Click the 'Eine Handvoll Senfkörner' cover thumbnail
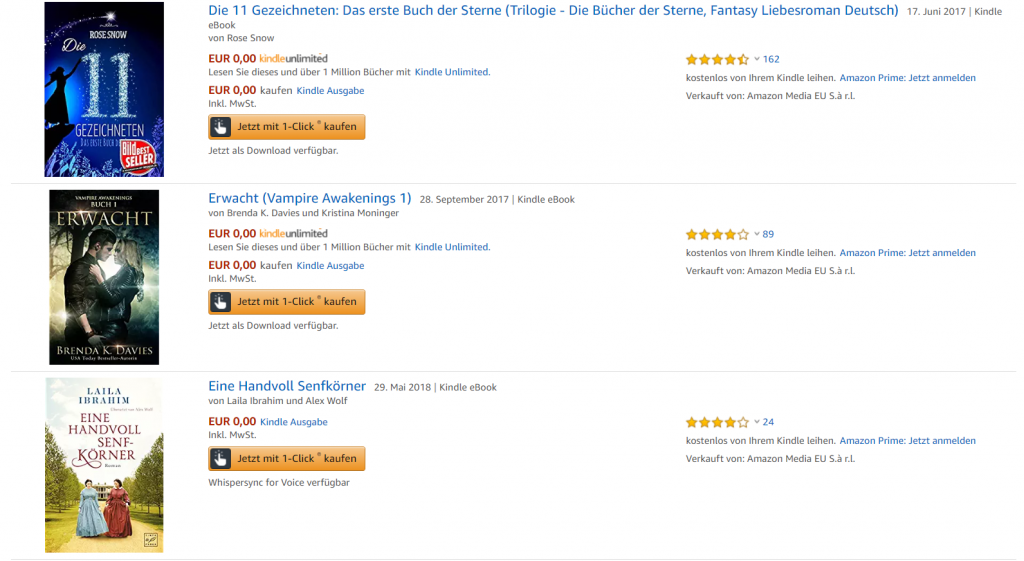This screenshot has height=561, width=1024. click(104, 465)
